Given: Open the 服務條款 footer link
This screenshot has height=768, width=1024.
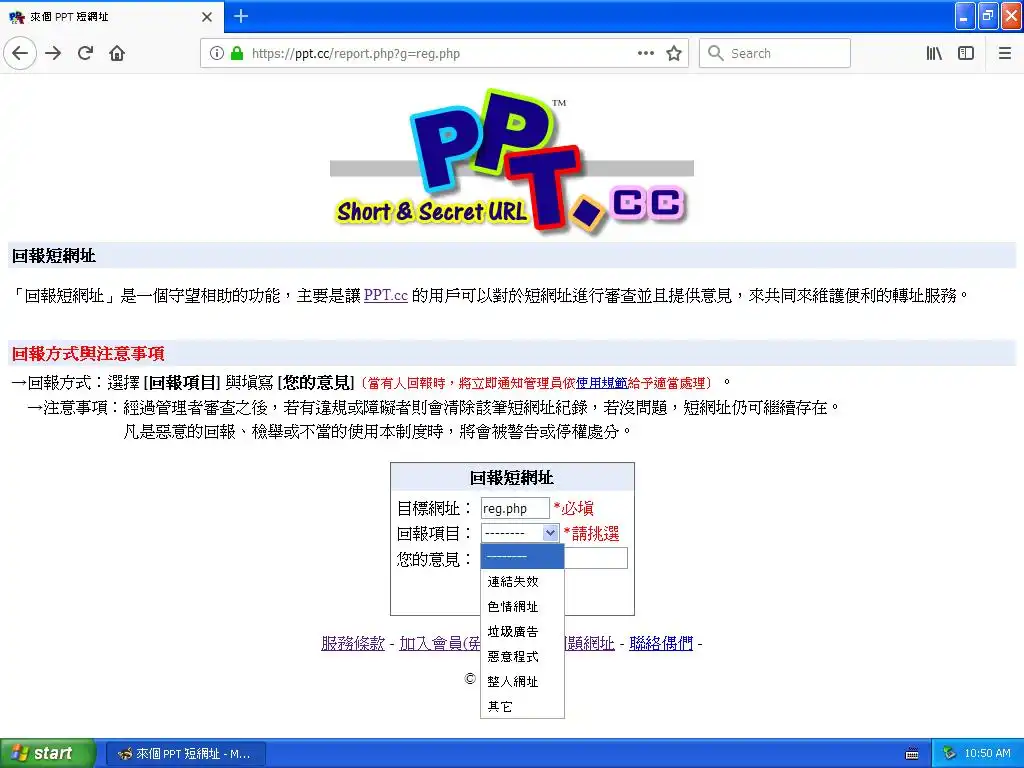Looking at the screenshot, I should tap(353, 643).
